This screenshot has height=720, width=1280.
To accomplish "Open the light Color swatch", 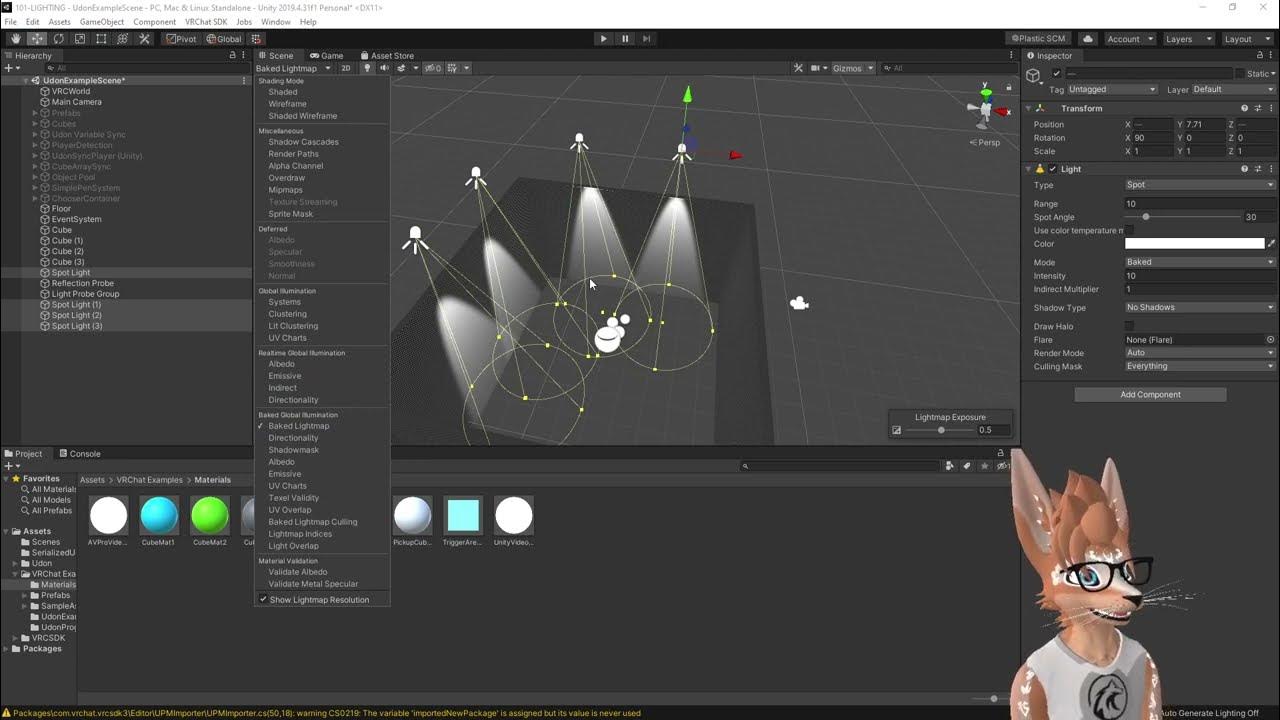I will [1194, 244].
